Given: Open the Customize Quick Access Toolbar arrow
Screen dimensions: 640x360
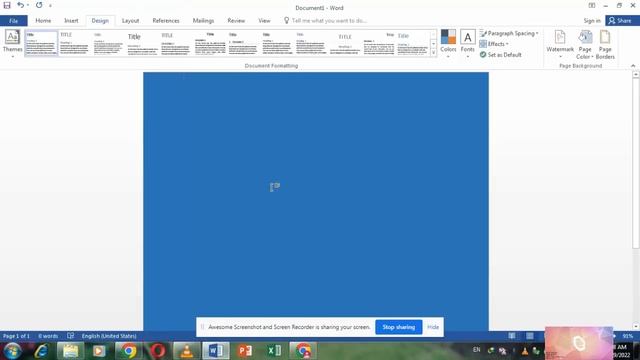Looking at the screenshot, I should coord(50,6).
